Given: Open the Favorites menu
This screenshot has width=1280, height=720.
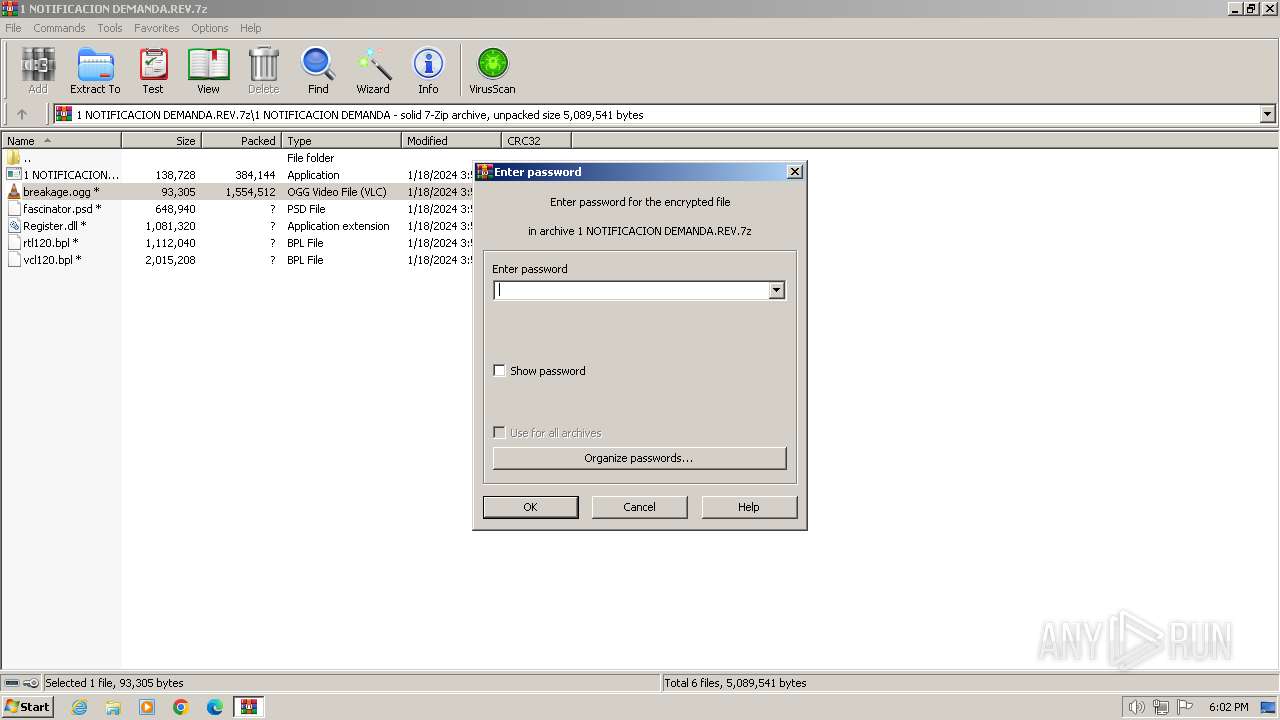Looking at the screenshot, I should pyautogui.click(x=157, y=28).
